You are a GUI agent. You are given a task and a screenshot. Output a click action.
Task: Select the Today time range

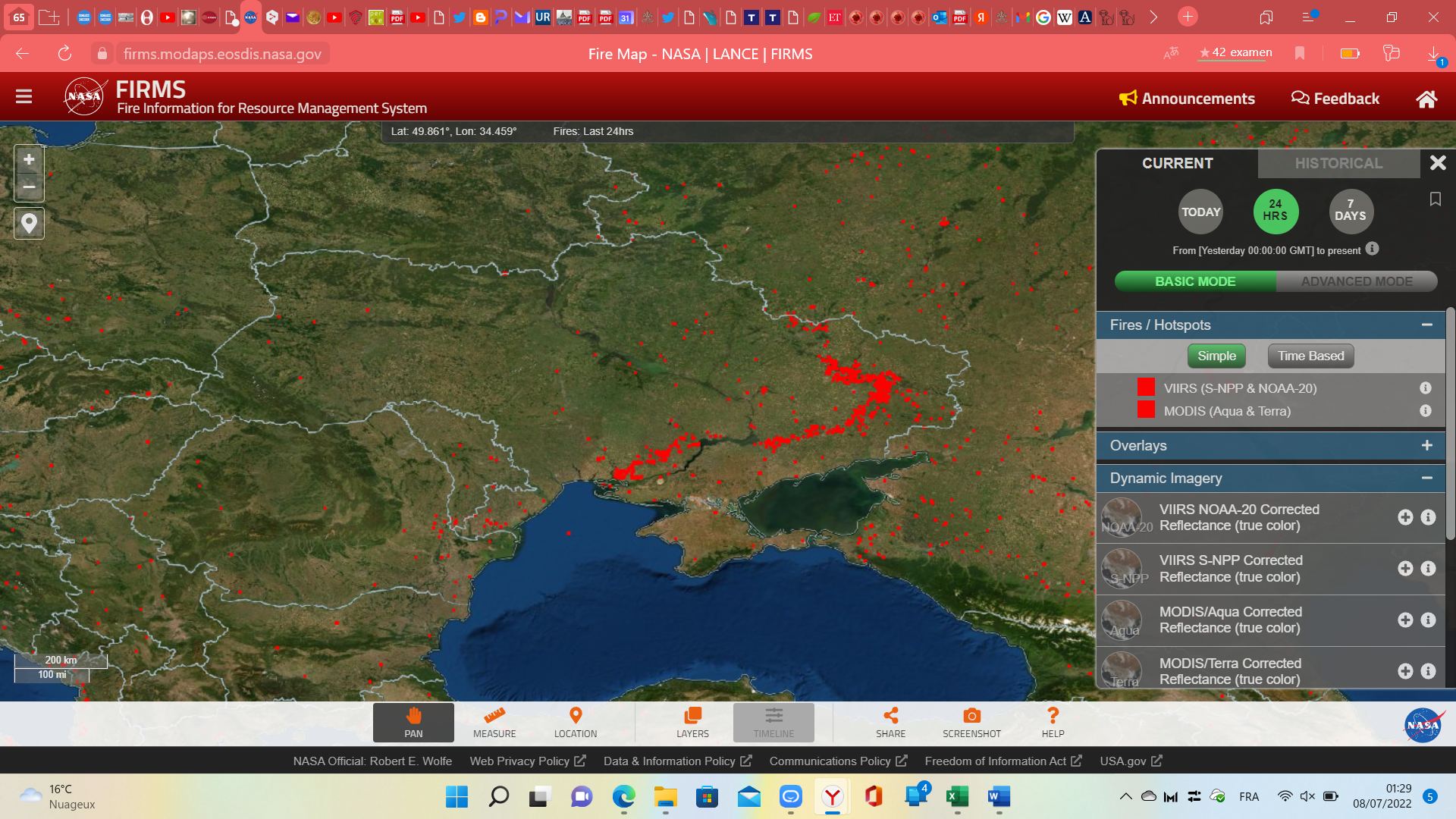[1200, 212]
